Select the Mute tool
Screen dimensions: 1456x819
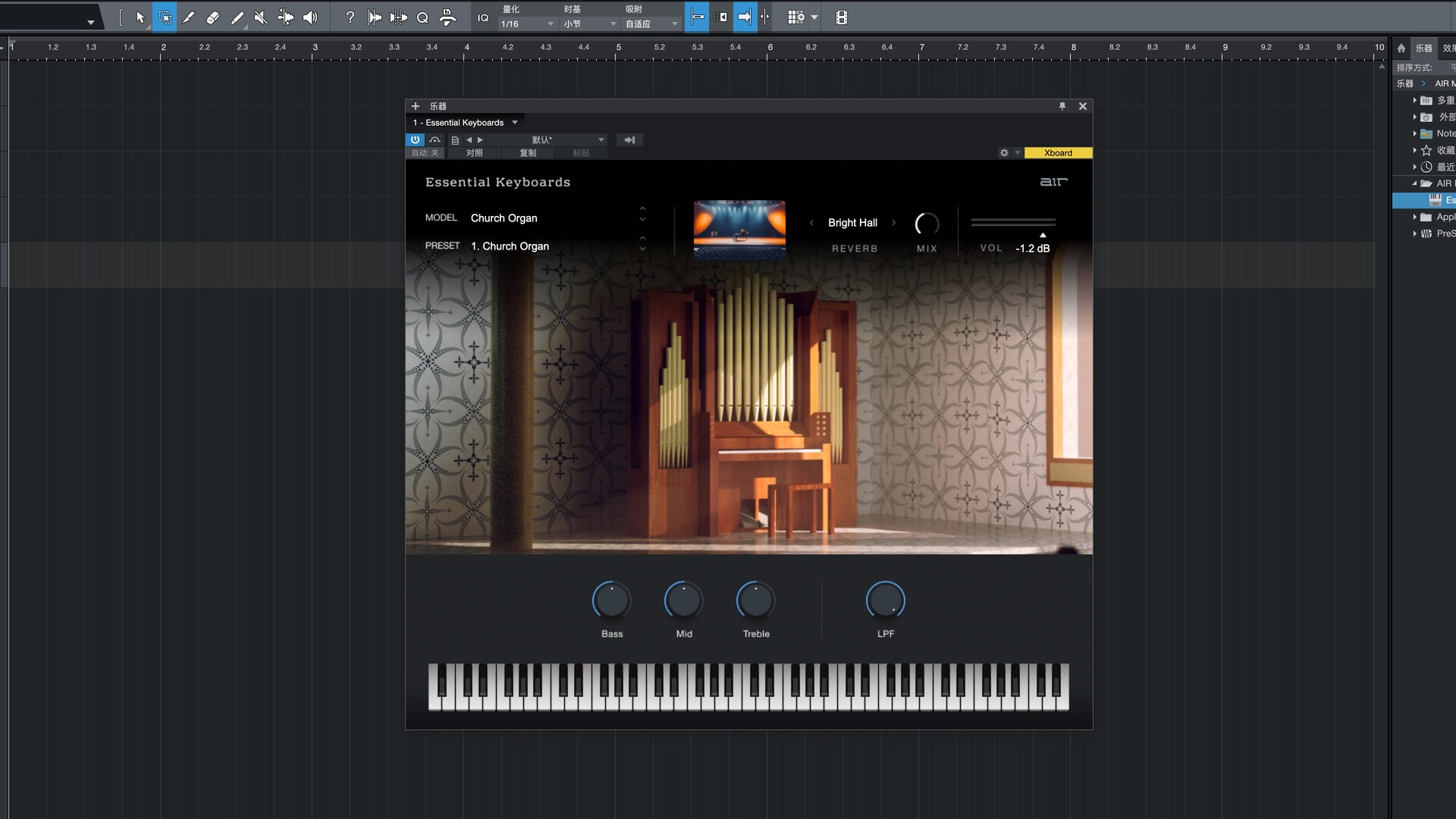[261, 17]
